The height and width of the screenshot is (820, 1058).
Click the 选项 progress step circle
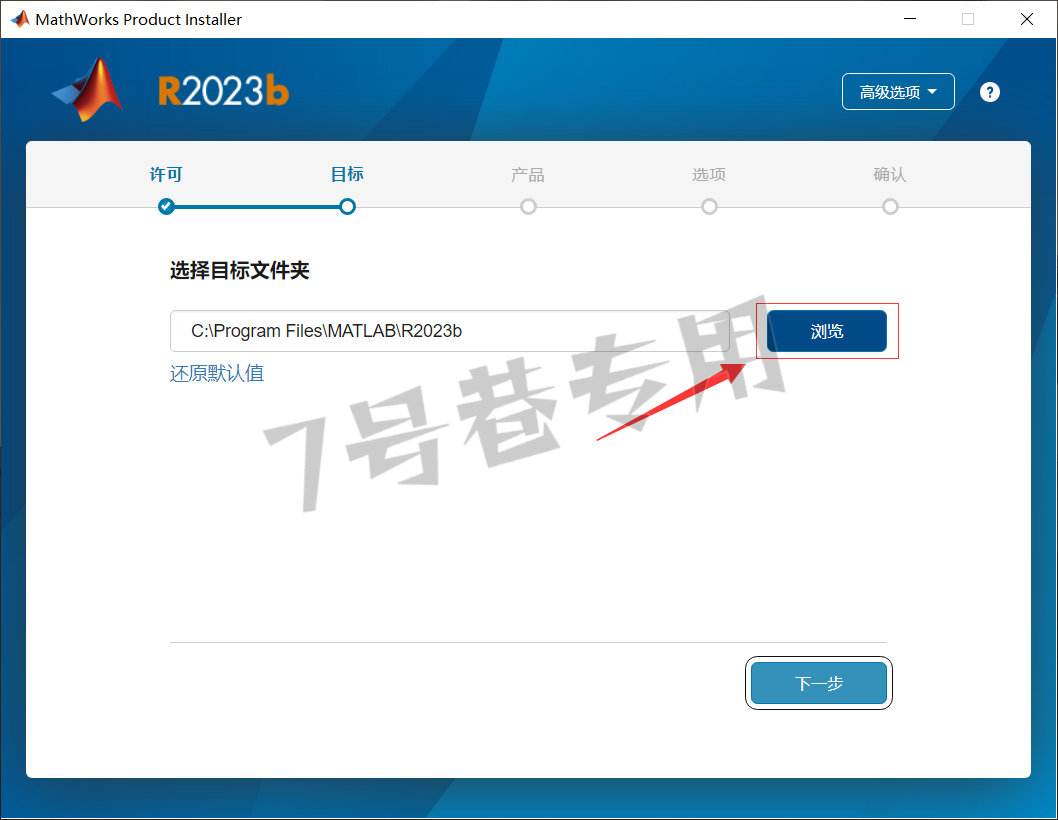point(709,207)
